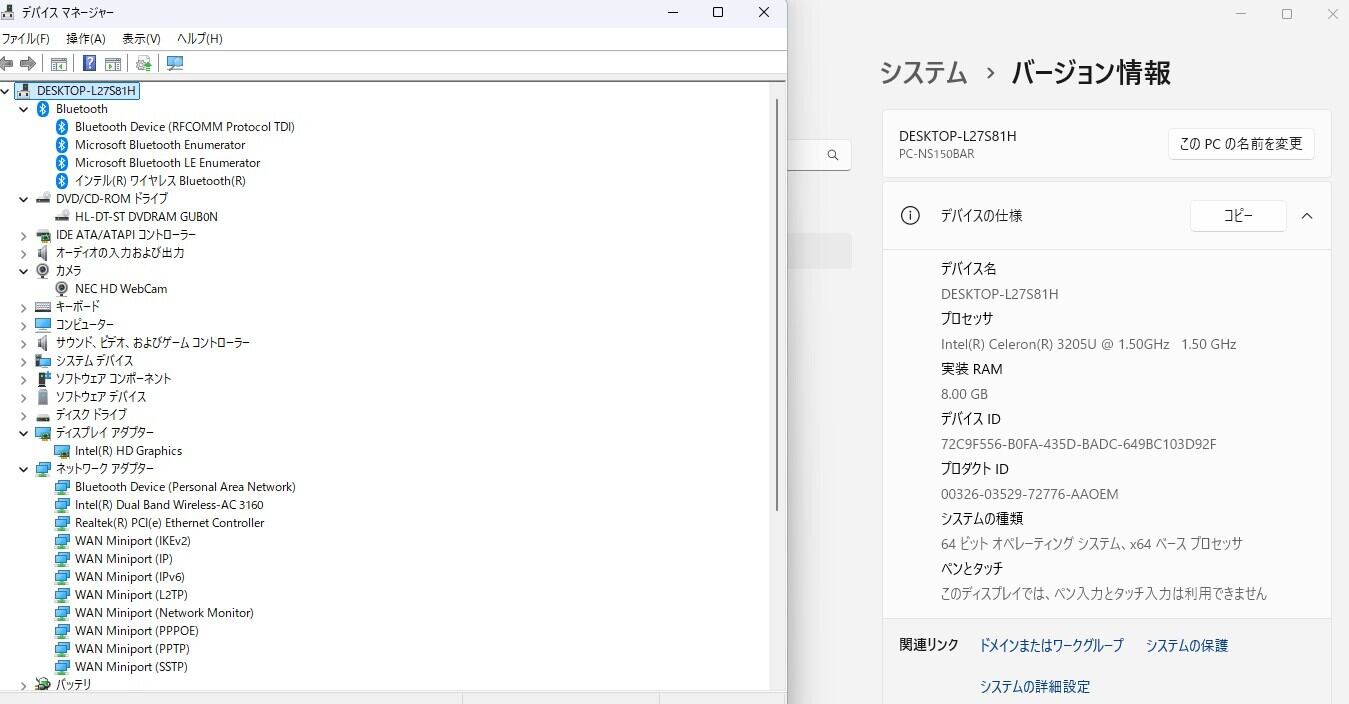Viewport: 1349px width, 704px height.
Task: Click the update driver toolbar icon
Action: click(144, 63)
